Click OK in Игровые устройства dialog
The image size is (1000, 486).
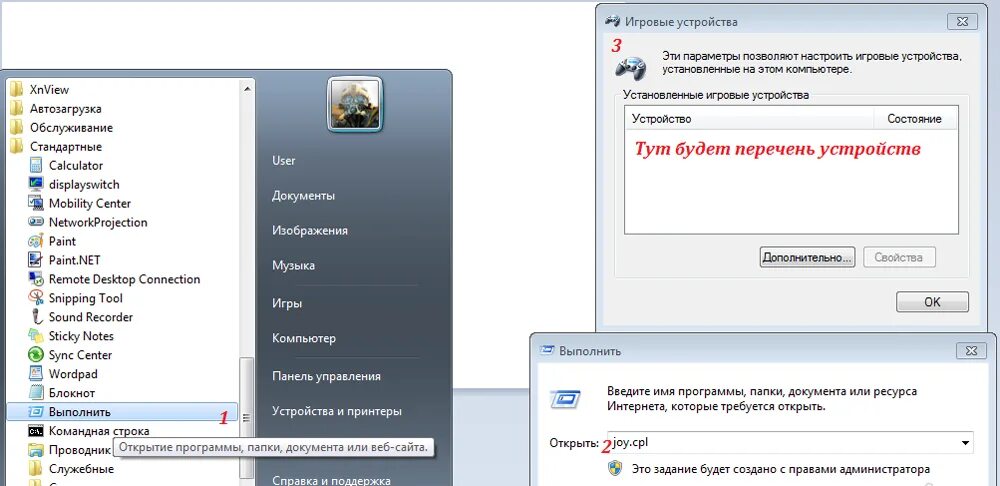click(x=932, y=302)
